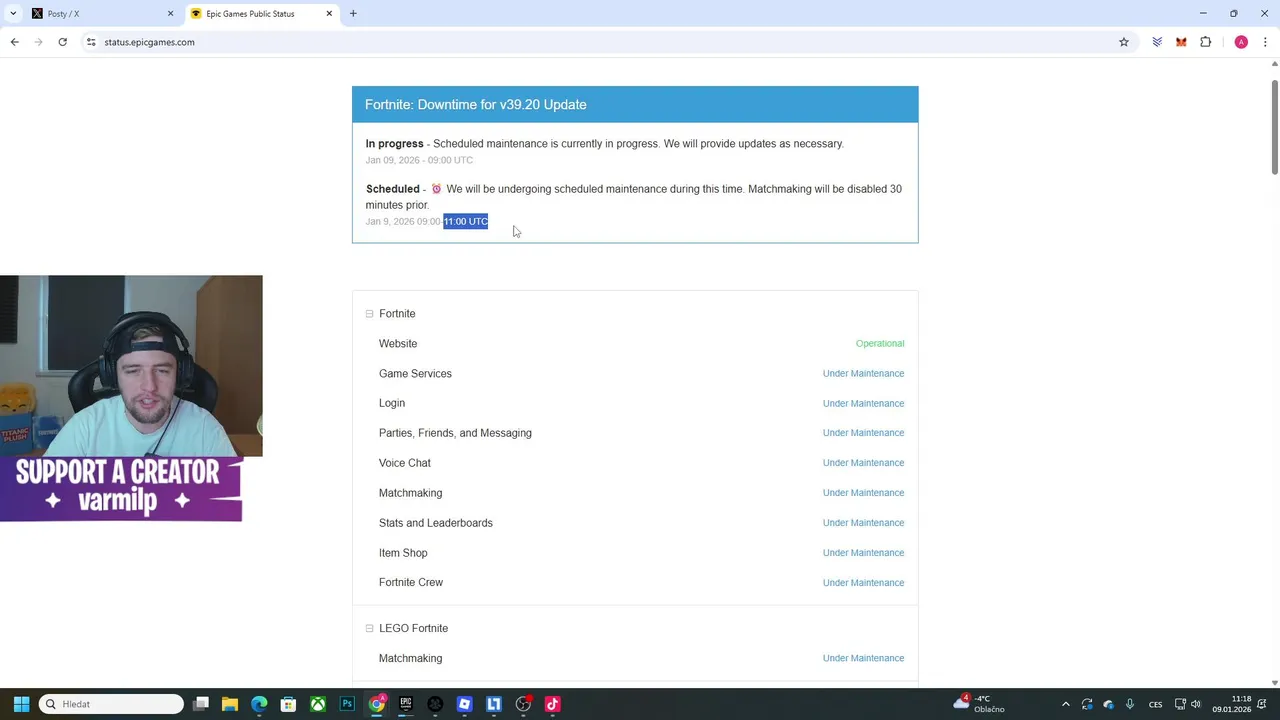
Task: Click the 'Stats and Leaderboards' label
Action: (x=436, y=523)
